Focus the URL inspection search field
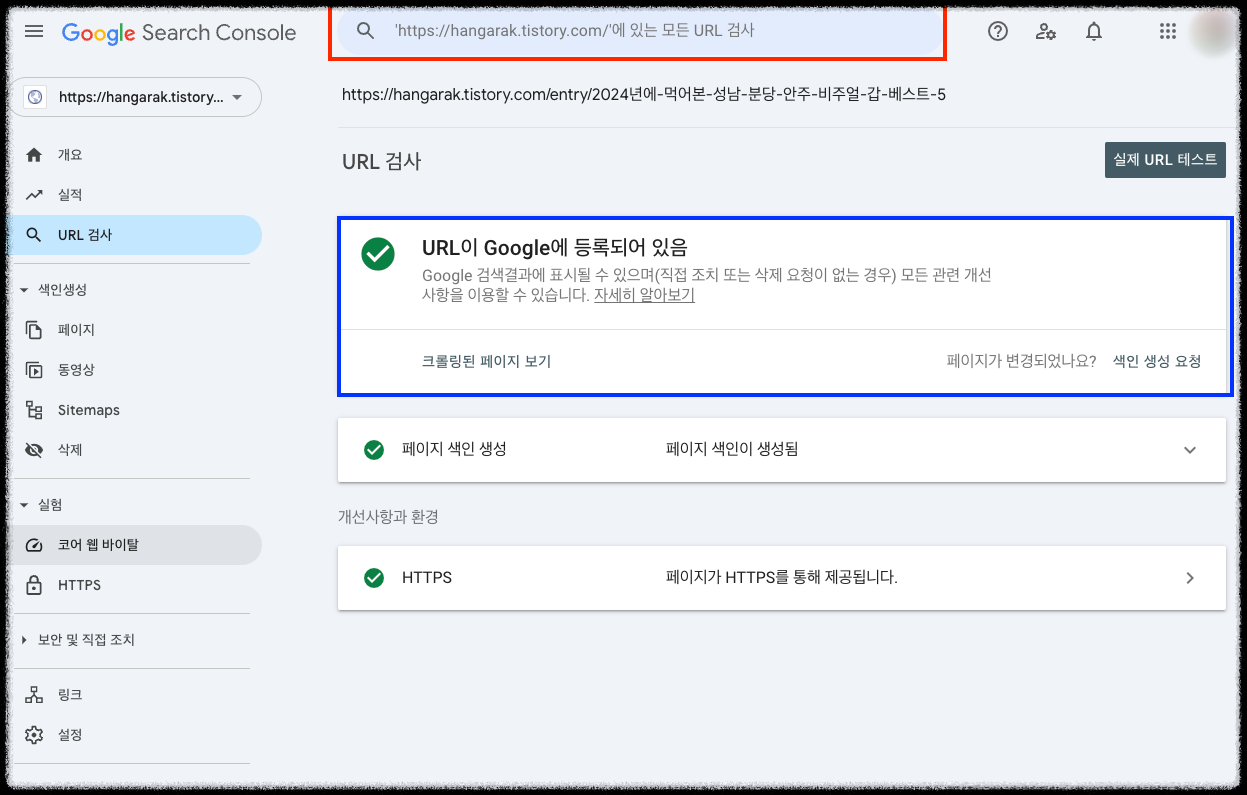This screenshot has width=1247, height=795. point(640,31)
